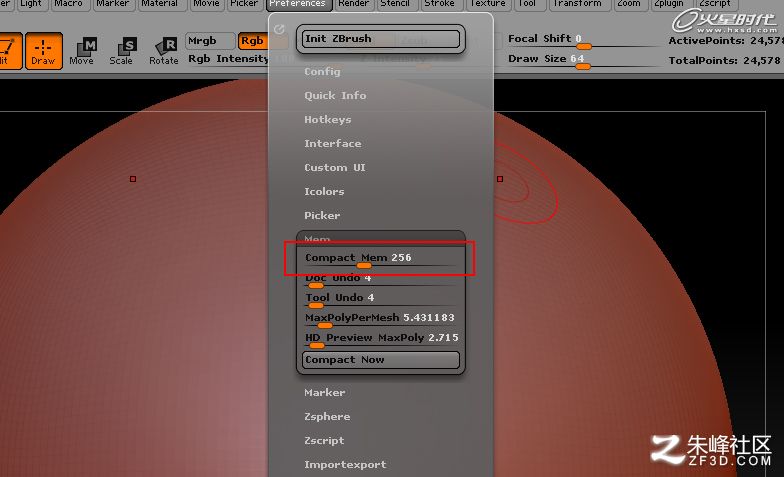Expand the Interface section
This screenshot has width=784, height=477.
tap(332, 144)
